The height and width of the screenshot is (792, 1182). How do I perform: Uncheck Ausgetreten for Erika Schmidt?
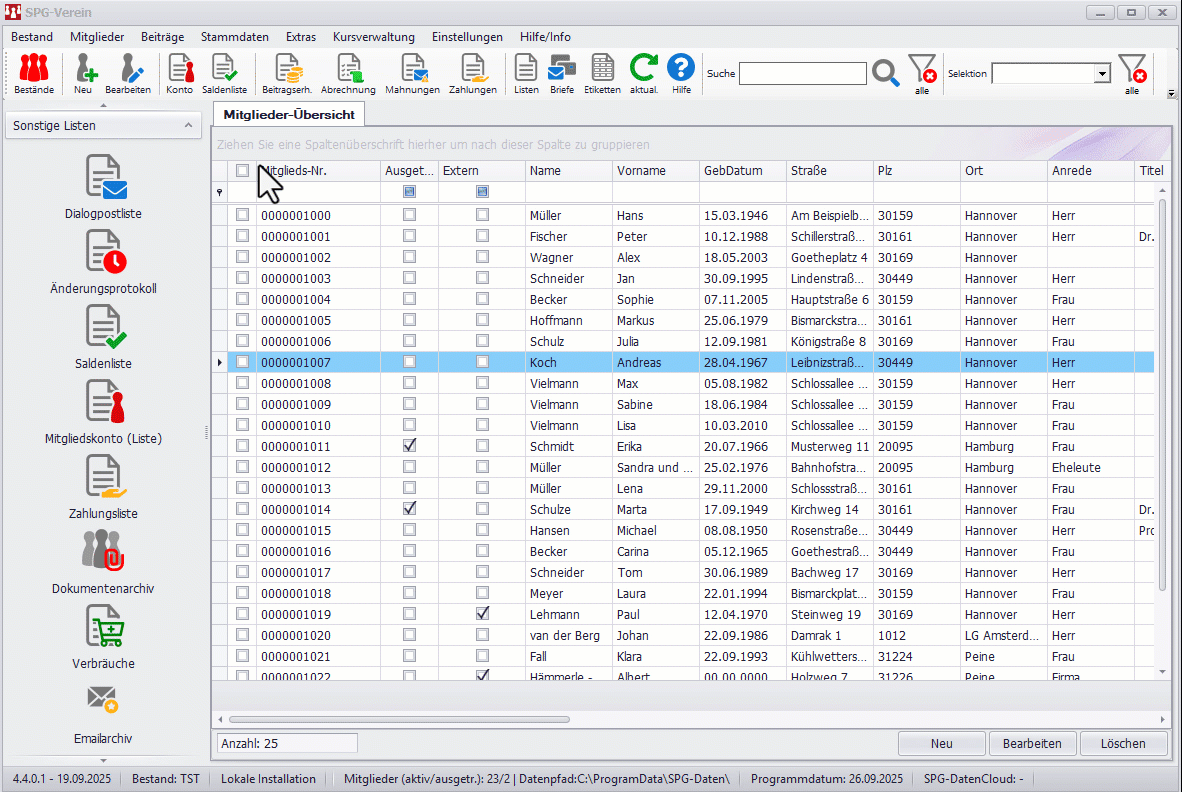[x=409, y=446]
